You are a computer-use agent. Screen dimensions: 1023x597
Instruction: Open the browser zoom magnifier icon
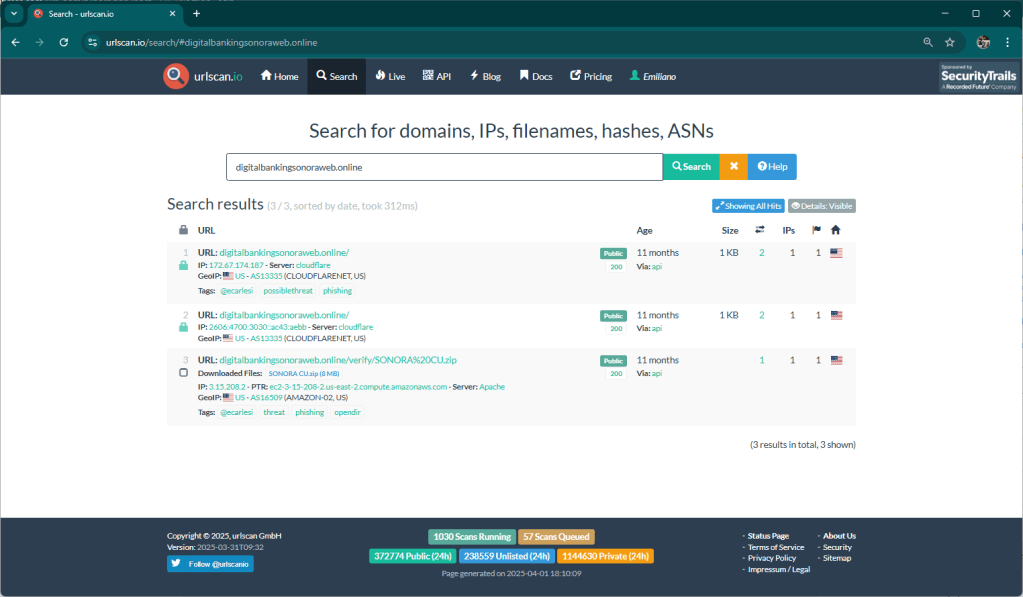(928, 43)
